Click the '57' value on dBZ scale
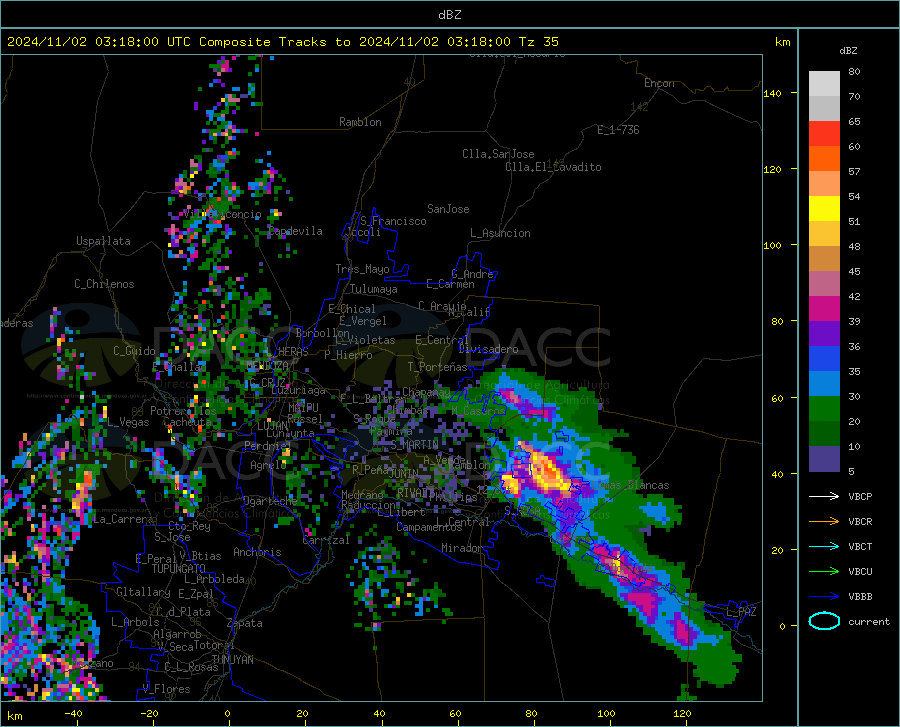 (x=854, y=172)
